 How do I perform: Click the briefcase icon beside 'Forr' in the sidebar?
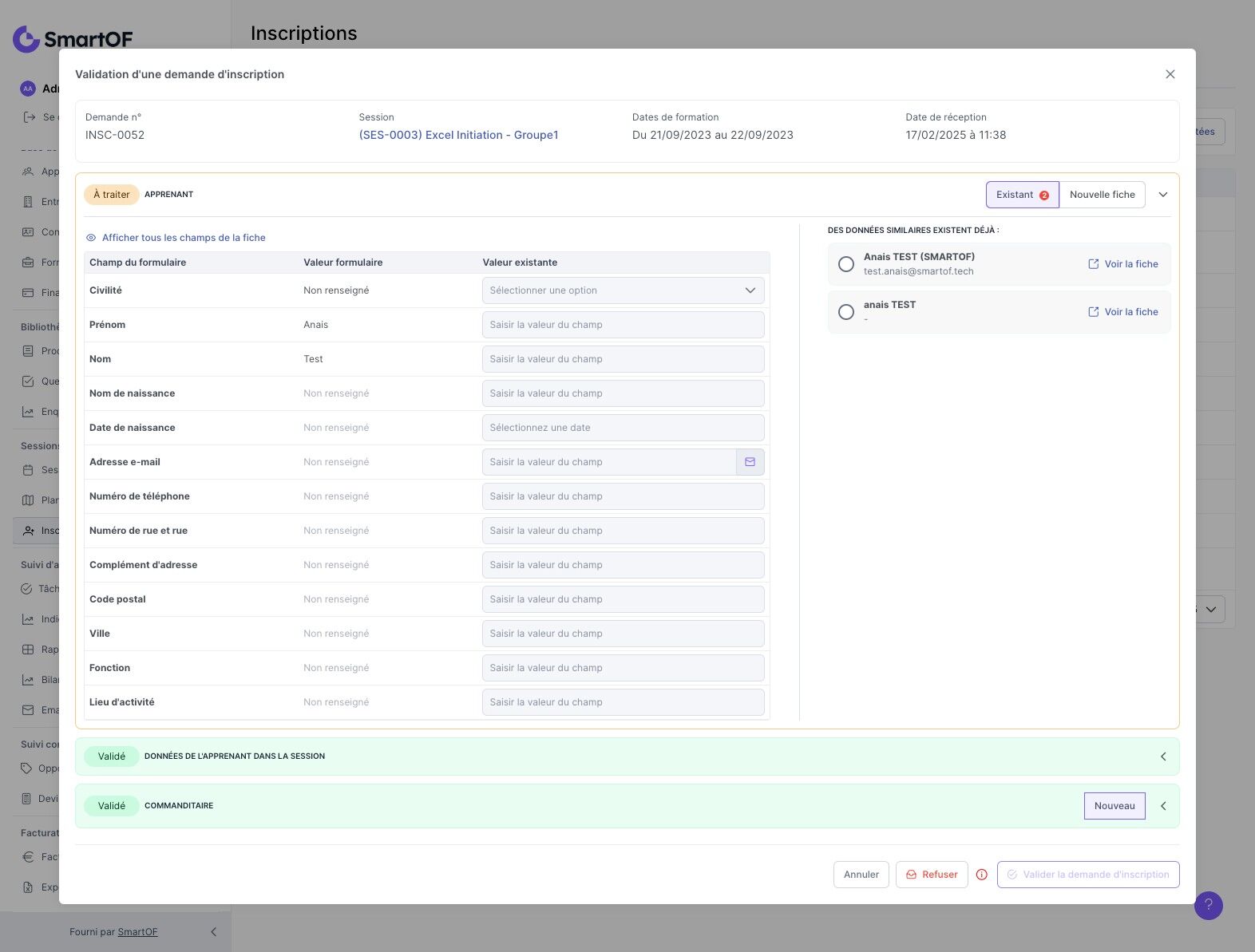tap(28, 263)
